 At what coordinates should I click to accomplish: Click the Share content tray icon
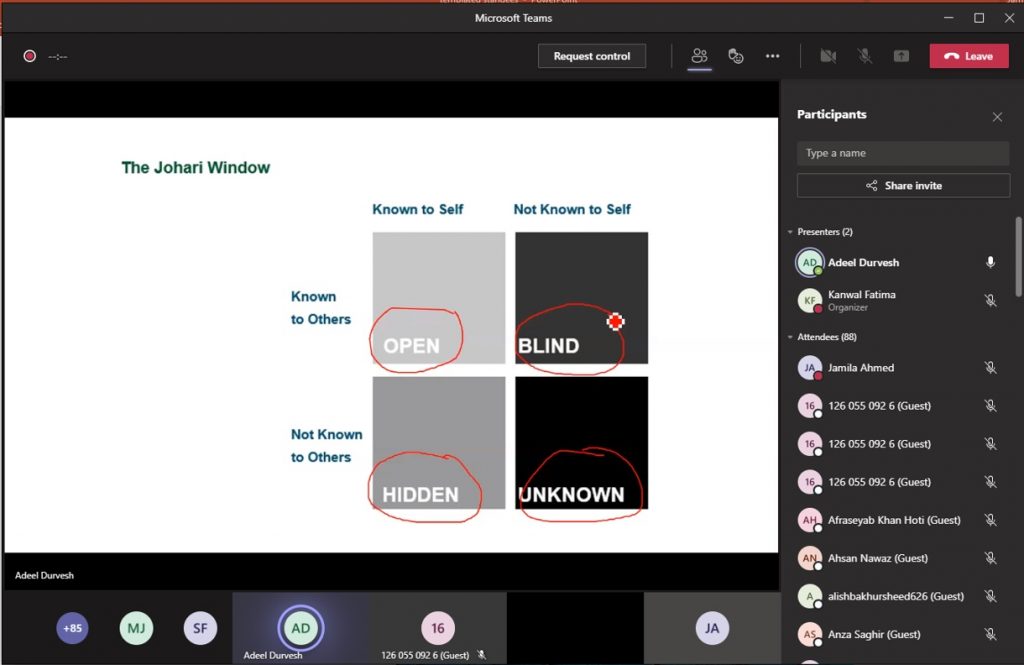(x=901, y=56)
